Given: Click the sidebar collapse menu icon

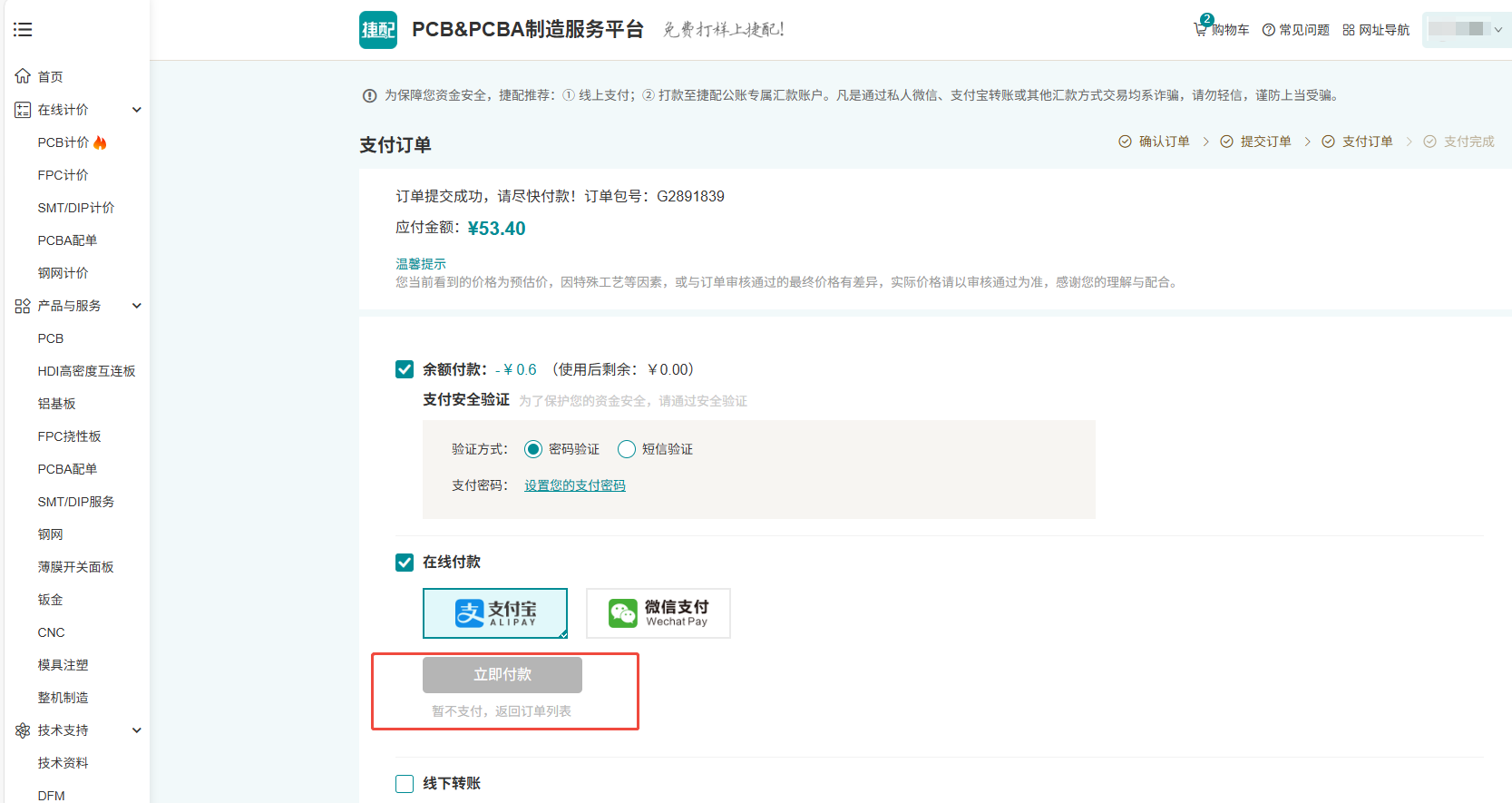Looking at the screenshot, I should pos(23,30).
